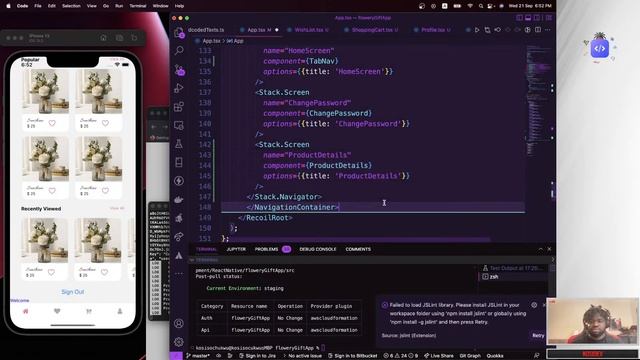Open the Live Share activity bar icon
The height and width of the screenshot is (360, 640).
click(x=179, y=237)
